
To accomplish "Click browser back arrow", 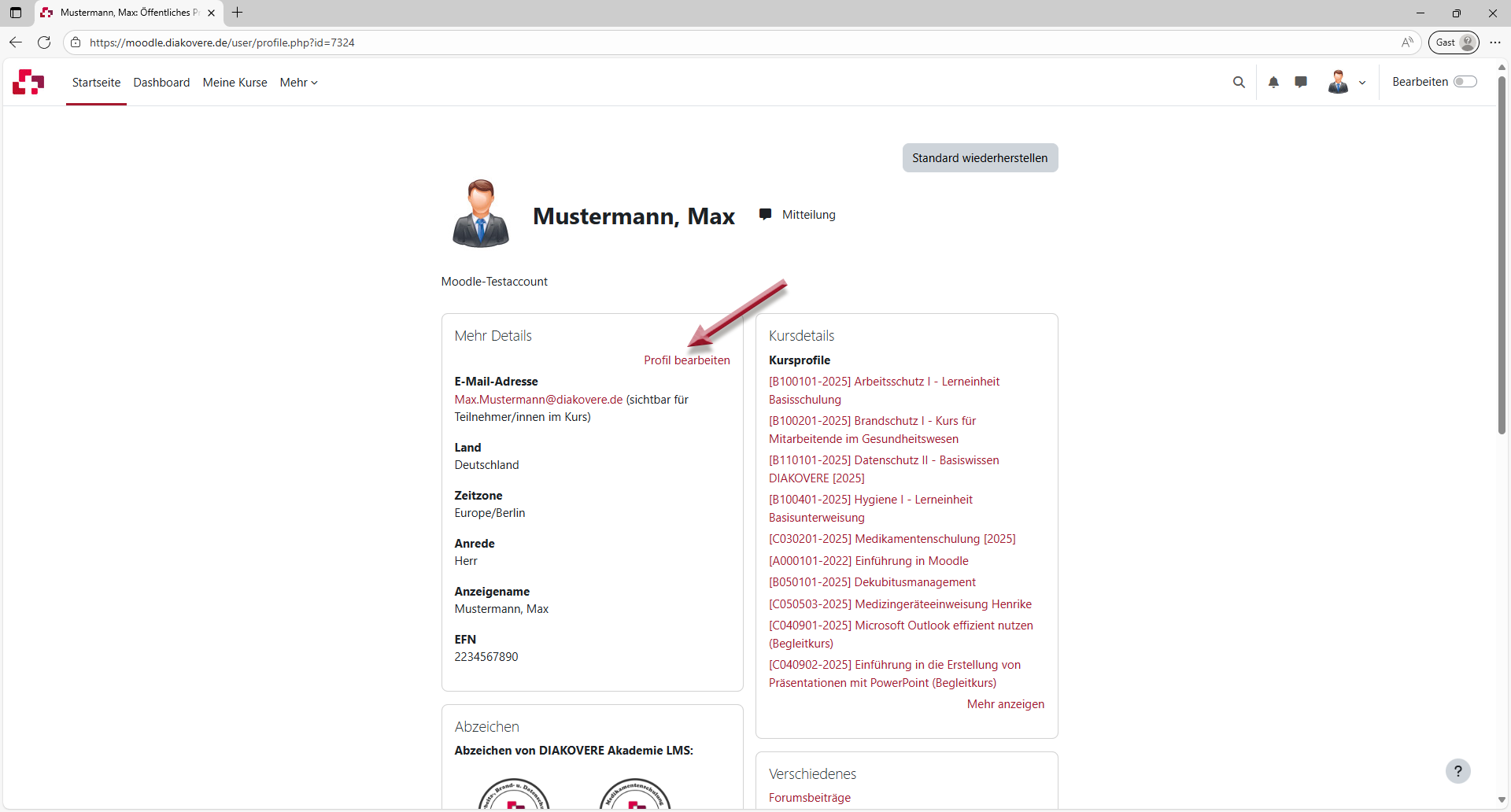I will tap(16, 42).
